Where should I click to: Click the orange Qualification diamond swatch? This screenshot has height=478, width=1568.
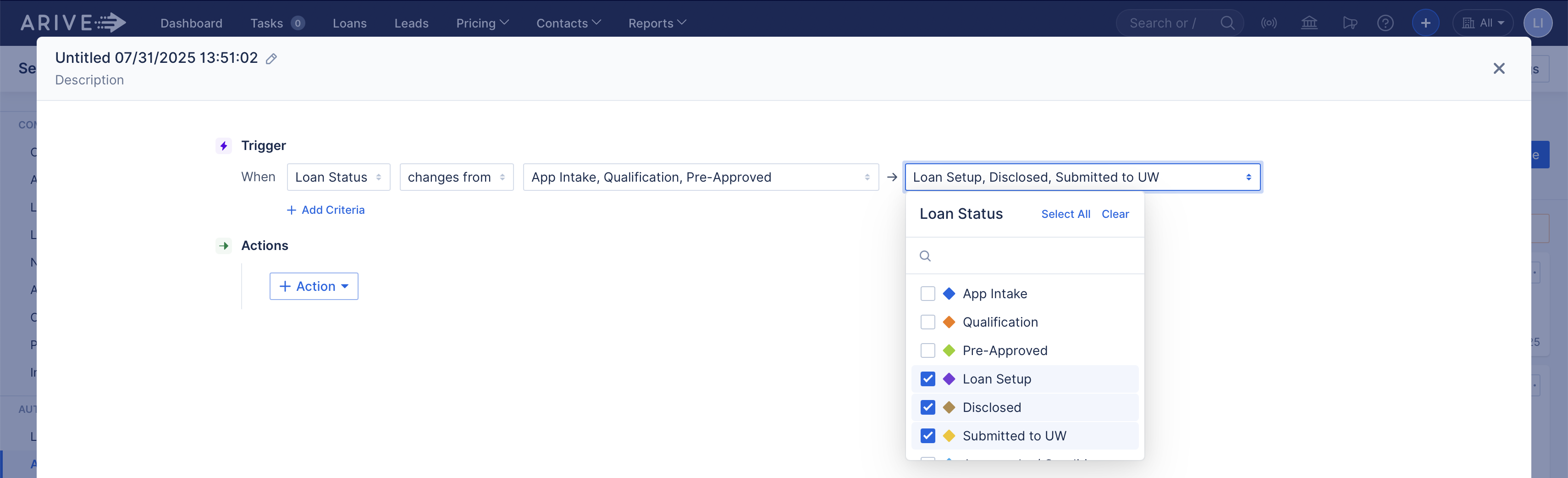[x=949, y=322]
